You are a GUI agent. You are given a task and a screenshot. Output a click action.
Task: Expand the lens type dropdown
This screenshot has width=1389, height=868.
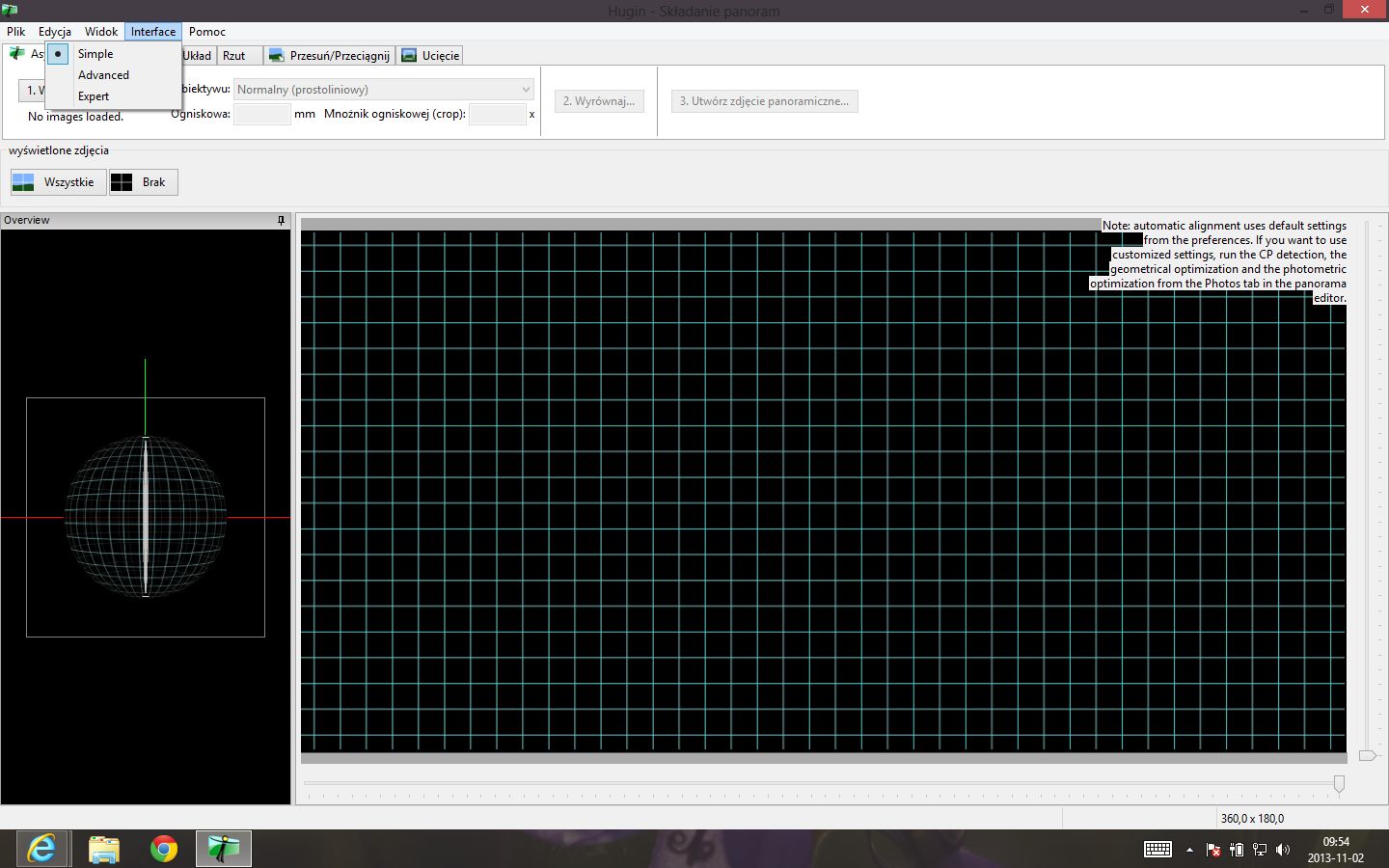tap(384, 90)
